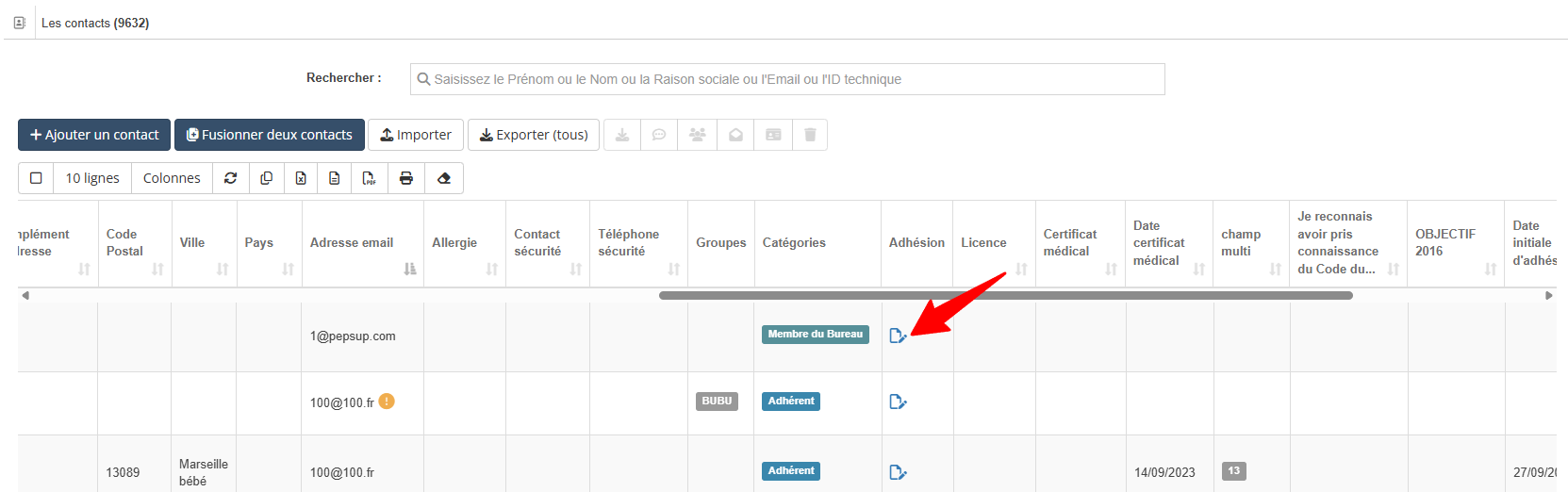Export the table as Excel file
Image resolution: width=1568 pixels, height=492 pixels.
coord(301,178)
